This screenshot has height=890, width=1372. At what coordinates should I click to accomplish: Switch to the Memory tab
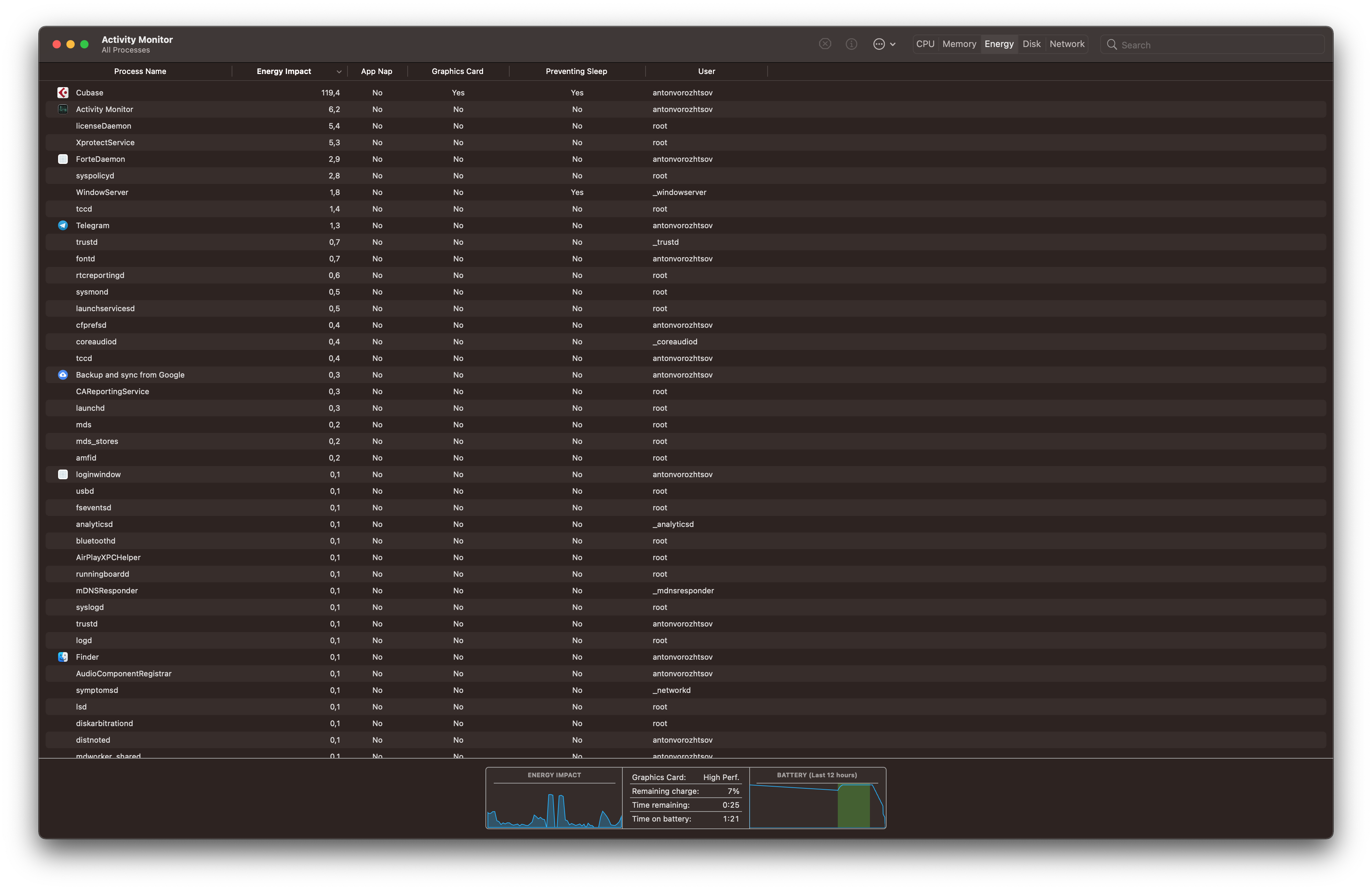(x=959, y=44)
